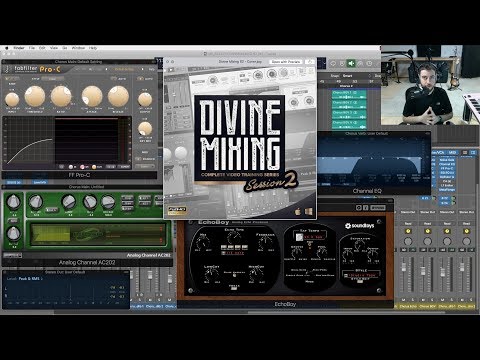This screenshot has height=360, width=480.
Task: Open the Window menu in menu bar
Action: 78,48
